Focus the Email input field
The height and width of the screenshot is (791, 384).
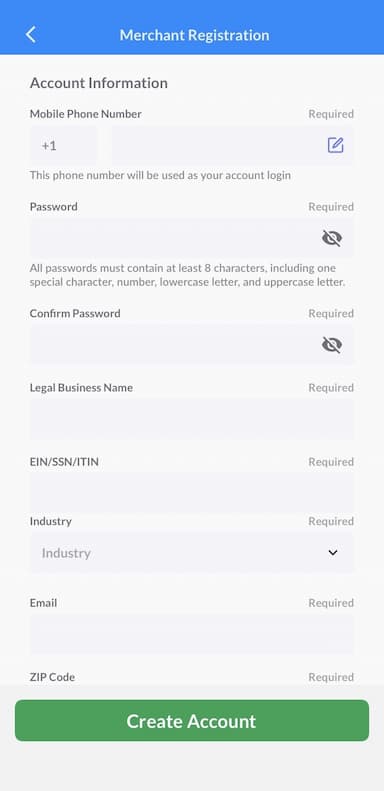(x=192, y=635)
